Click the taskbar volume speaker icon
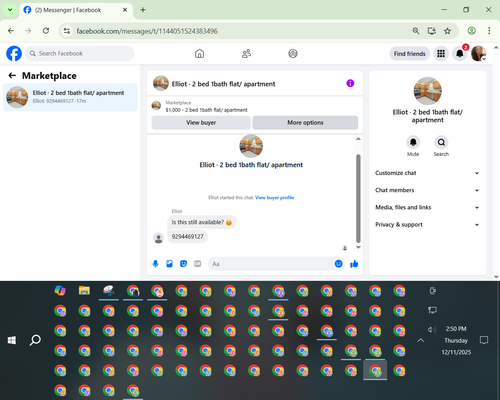Image resolution: width=500 pixels, height=400 pixels. [432, 330]
